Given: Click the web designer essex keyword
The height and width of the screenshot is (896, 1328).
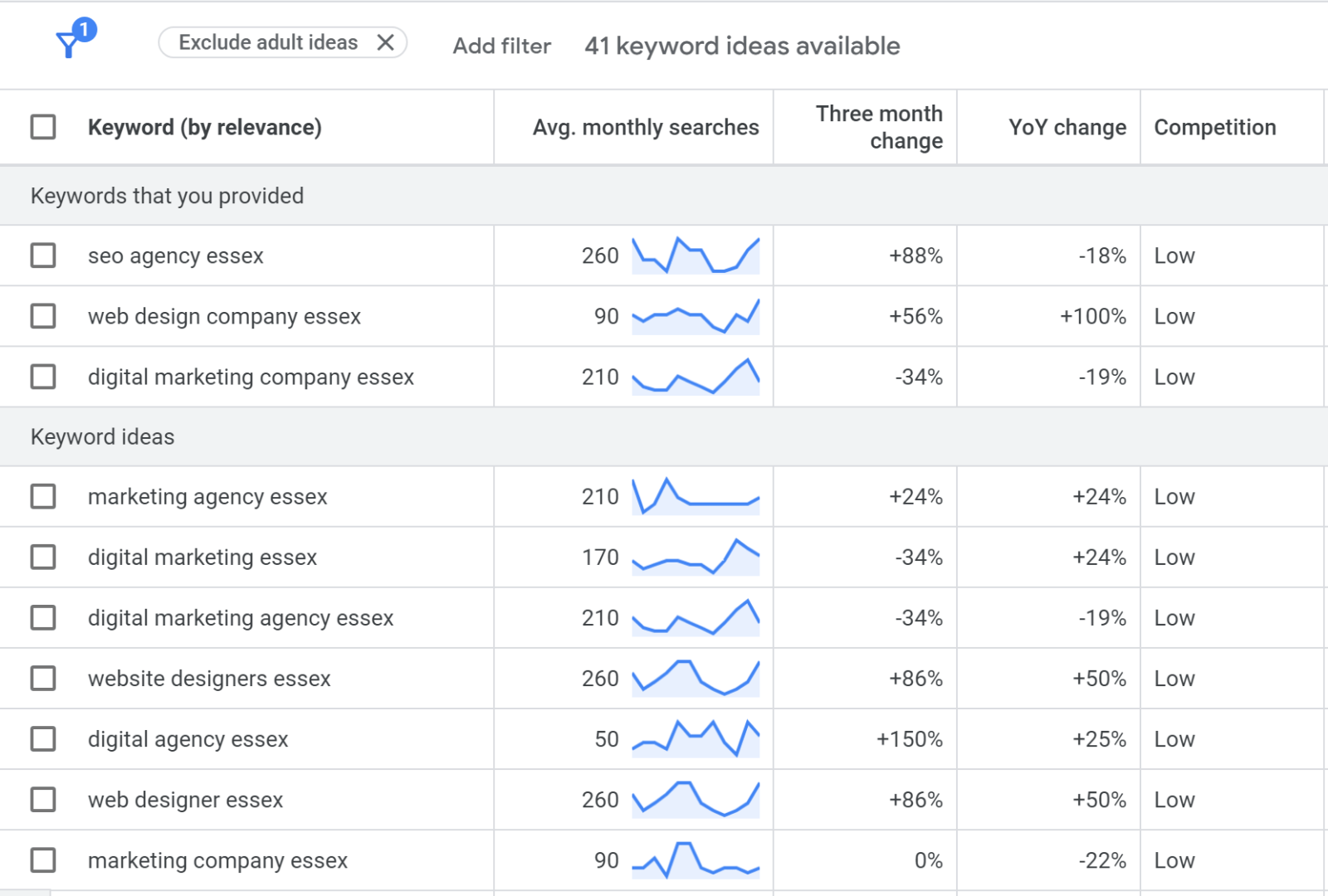Looking at the screenshot, I should (185, 800).
